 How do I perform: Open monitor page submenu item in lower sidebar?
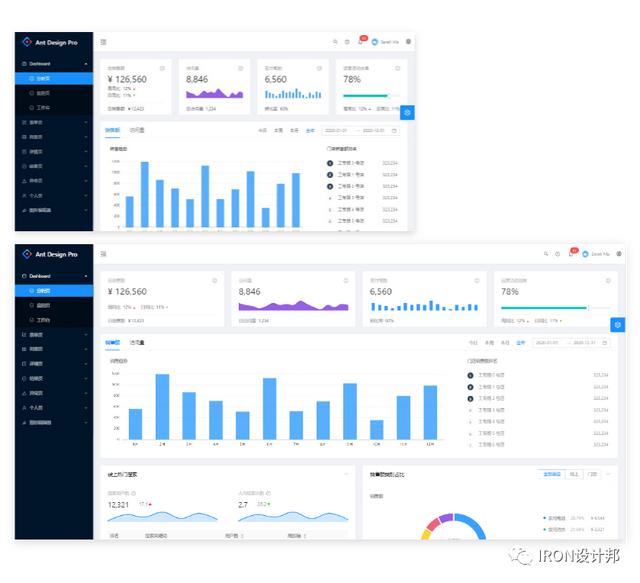[x=54, y=305]
